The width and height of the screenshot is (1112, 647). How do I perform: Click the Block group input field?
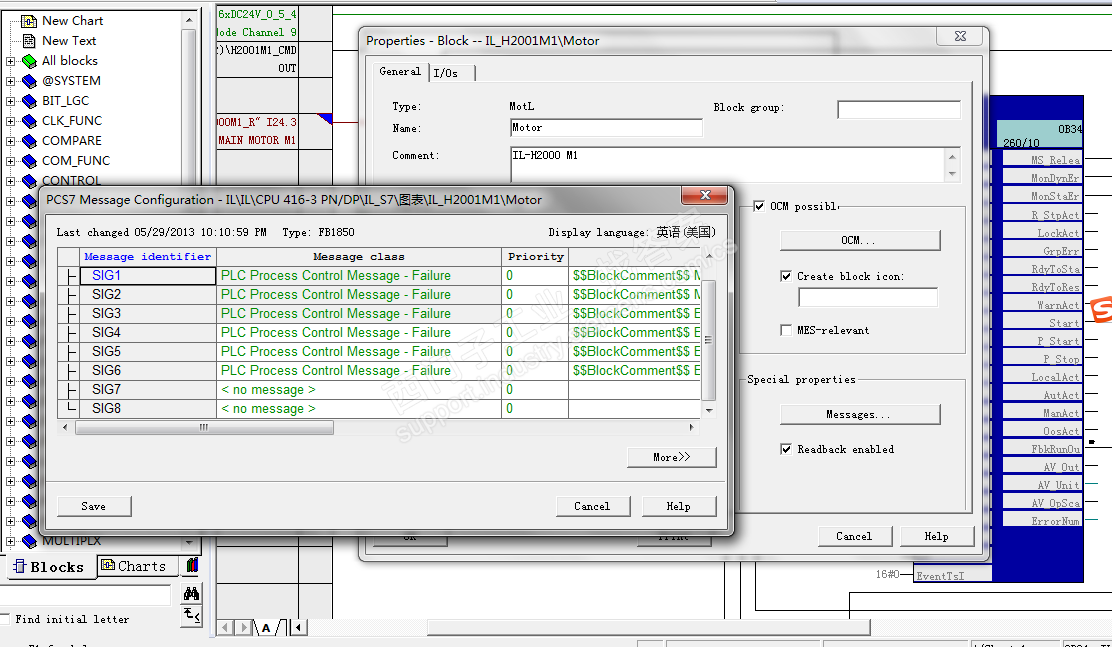tap(899, 109)
